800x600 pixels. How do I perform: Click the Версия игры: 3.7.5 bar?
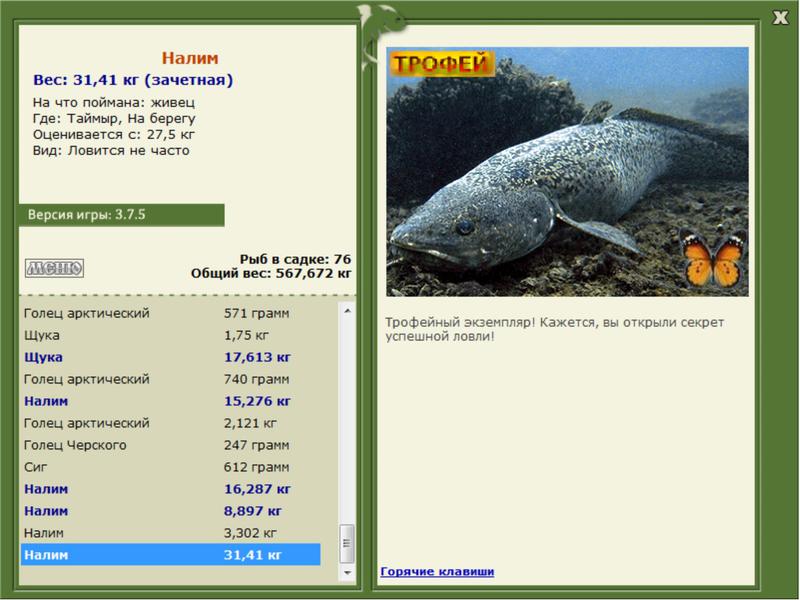click(121, 215)
